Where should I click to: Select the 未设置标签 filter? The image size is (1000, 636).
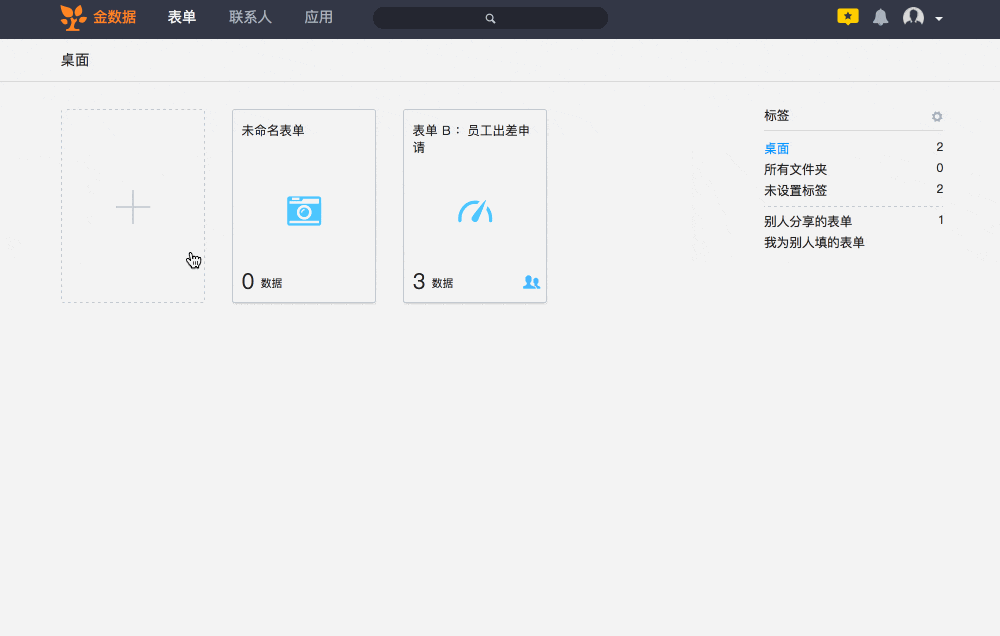pos(795,190)
